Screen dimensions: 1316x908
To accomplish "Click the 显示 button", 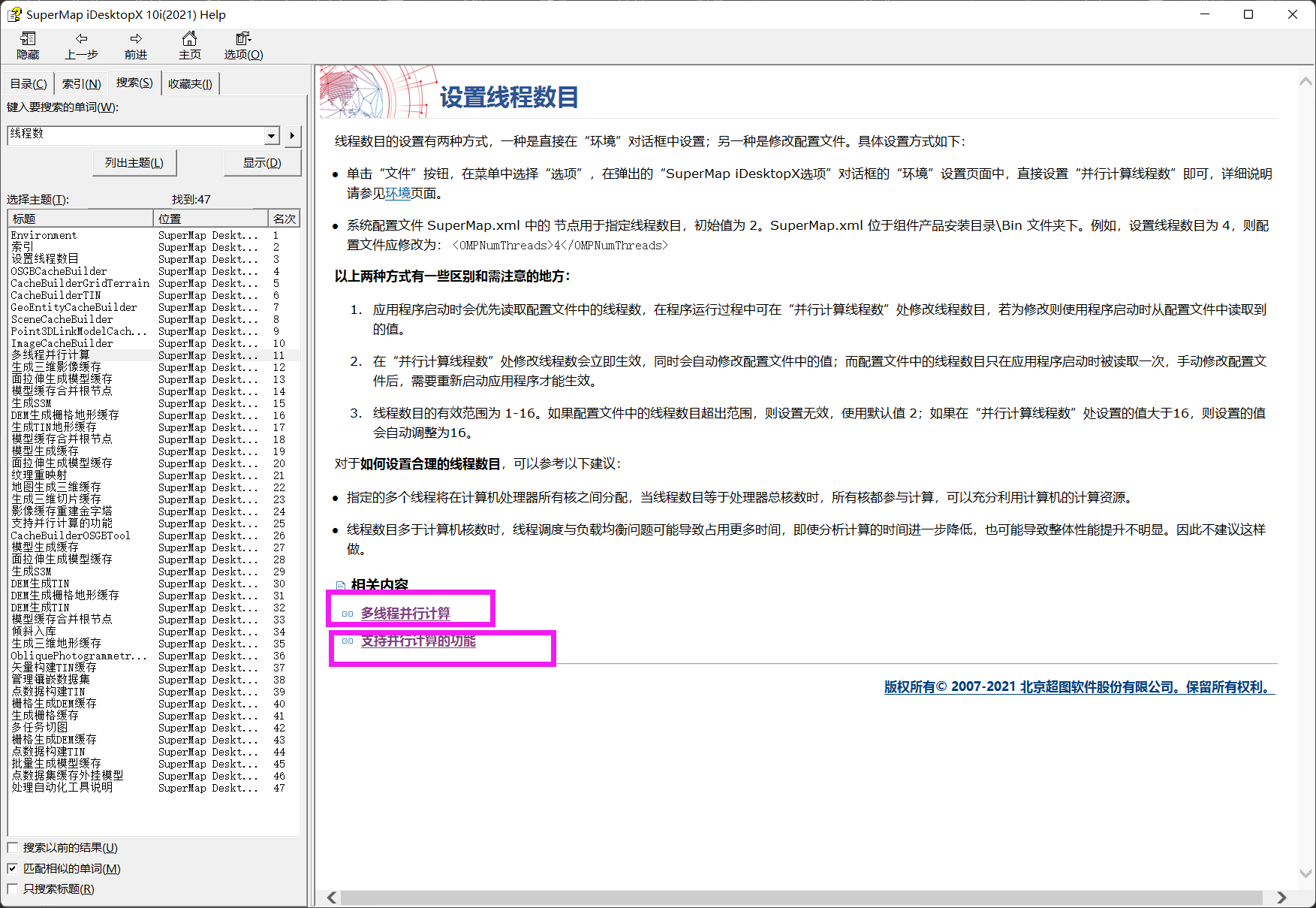I will [x=262, y=163].
